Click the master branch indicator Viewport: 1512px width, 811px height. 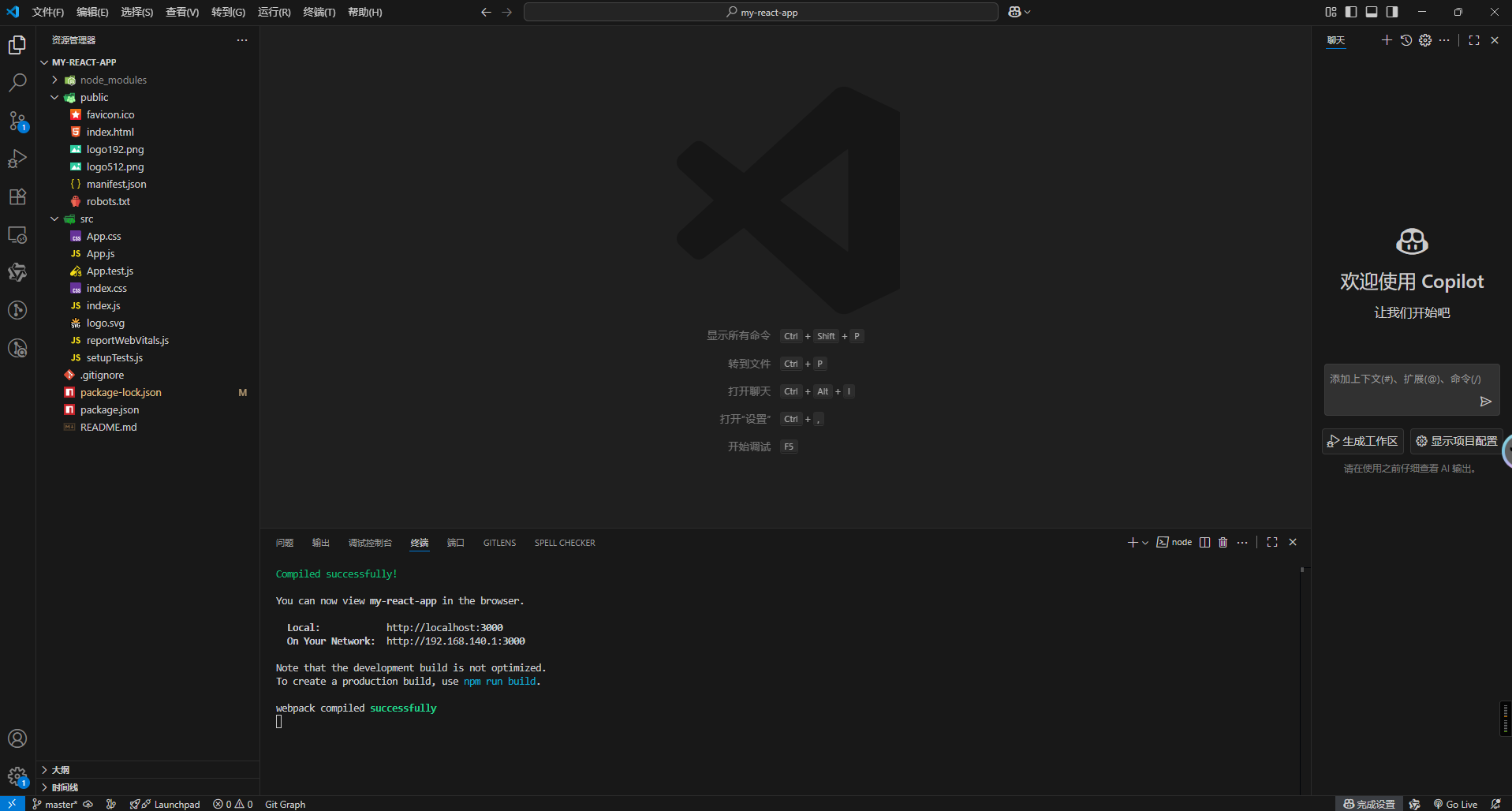(x=54, y=804)
